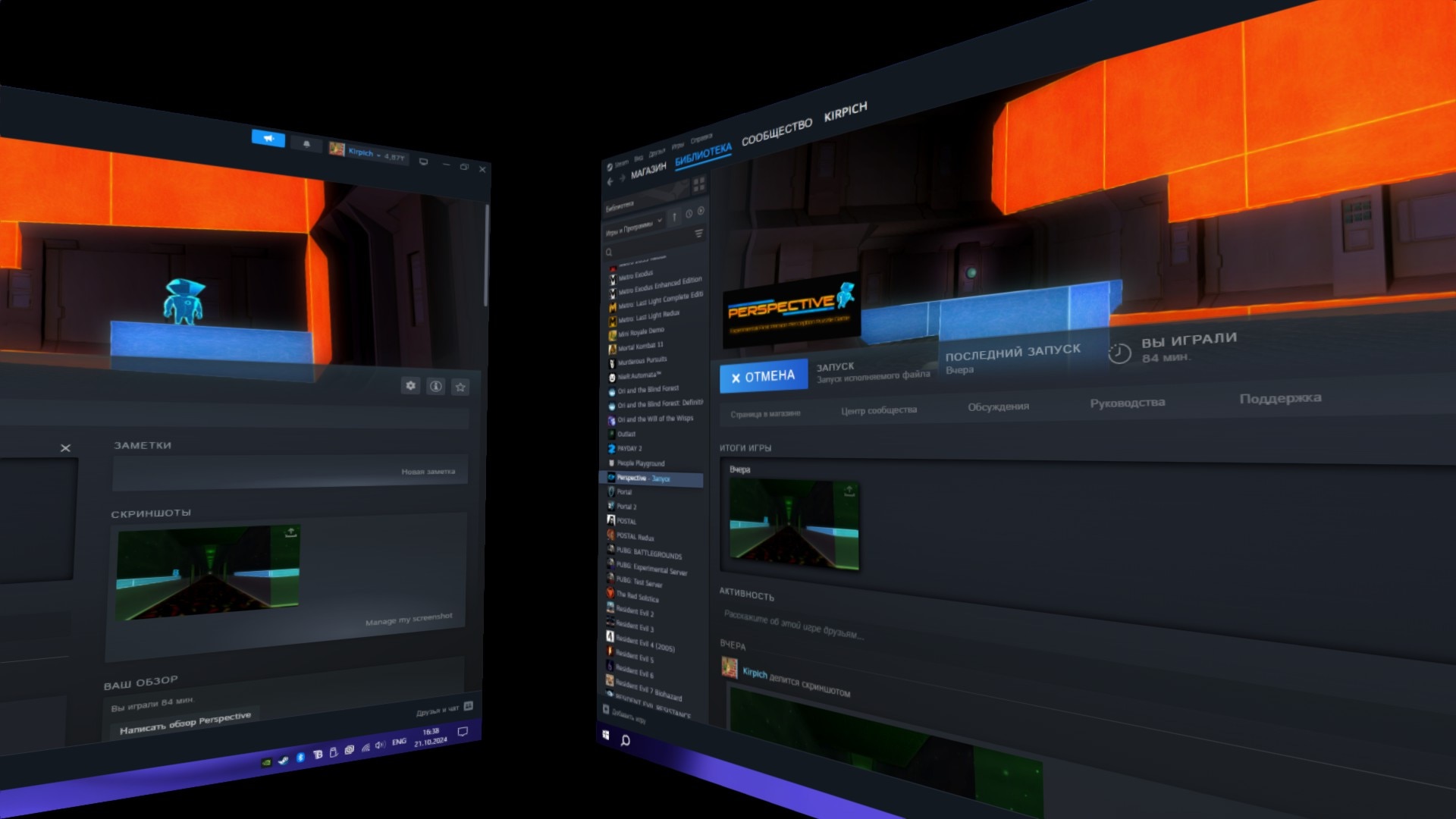
Task: Click the Steam tray icon in taskbar
Action: click(x=283, y=761)
